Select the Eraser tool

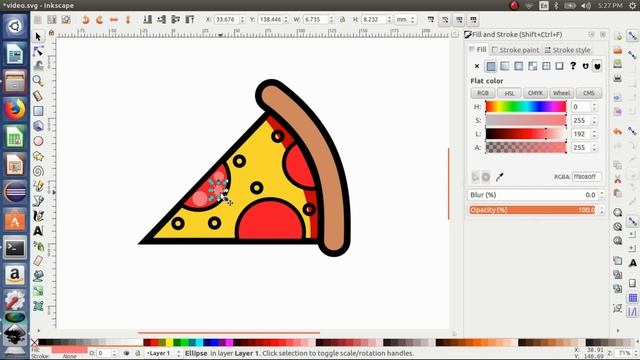point(38,261)
